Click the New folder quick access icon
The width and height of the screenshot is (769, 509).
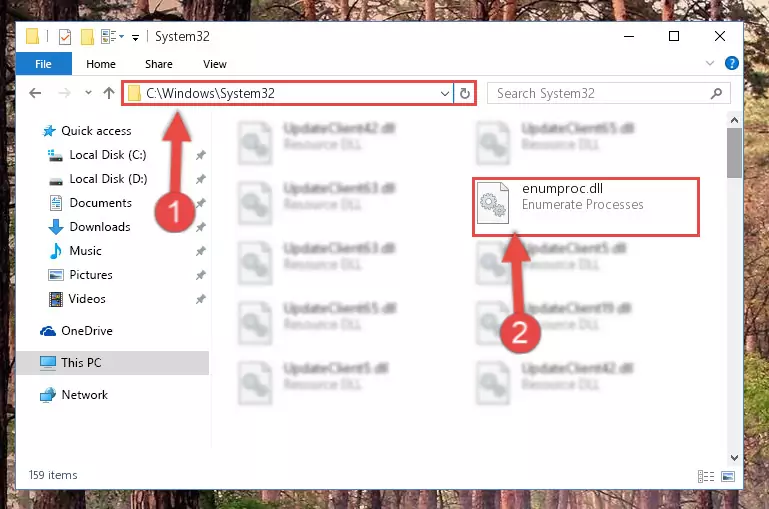pyautogui.click(x=87, y=37)
